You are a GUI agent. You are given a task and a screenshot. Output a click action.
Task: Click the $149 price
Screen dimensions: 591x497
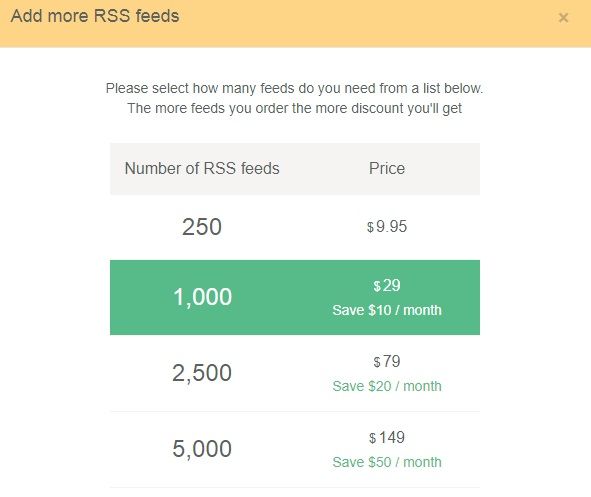[387, 437]
